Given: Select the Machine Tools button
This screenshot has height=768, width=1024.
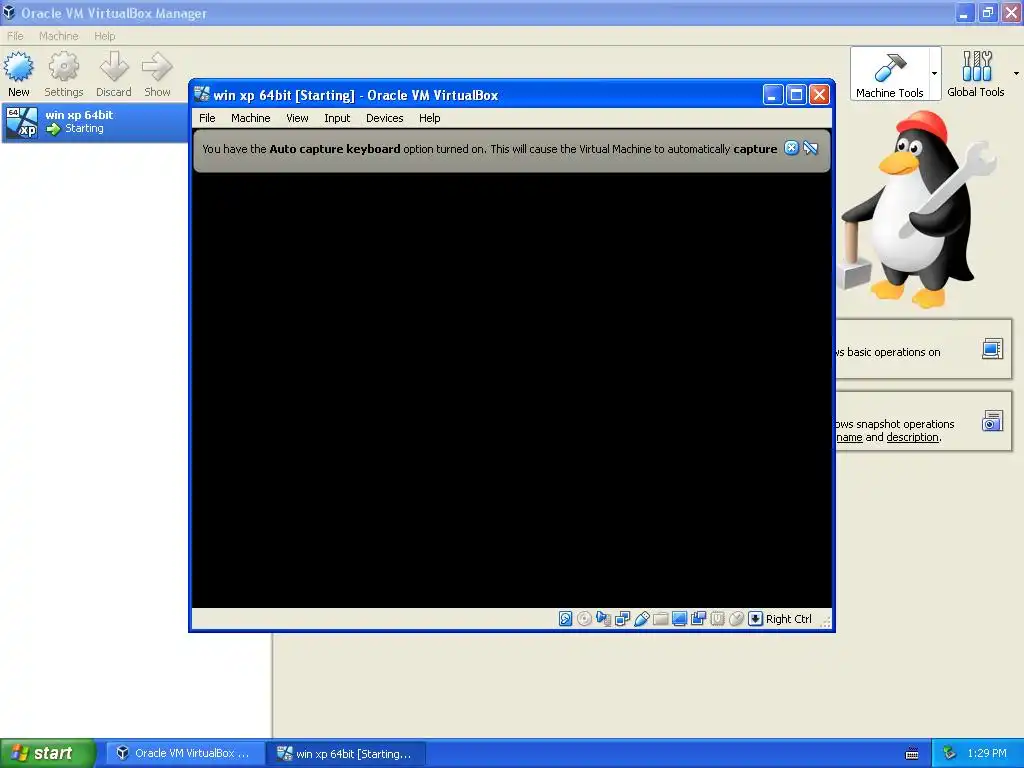Looking at the screenshot, I should [889, 74].
